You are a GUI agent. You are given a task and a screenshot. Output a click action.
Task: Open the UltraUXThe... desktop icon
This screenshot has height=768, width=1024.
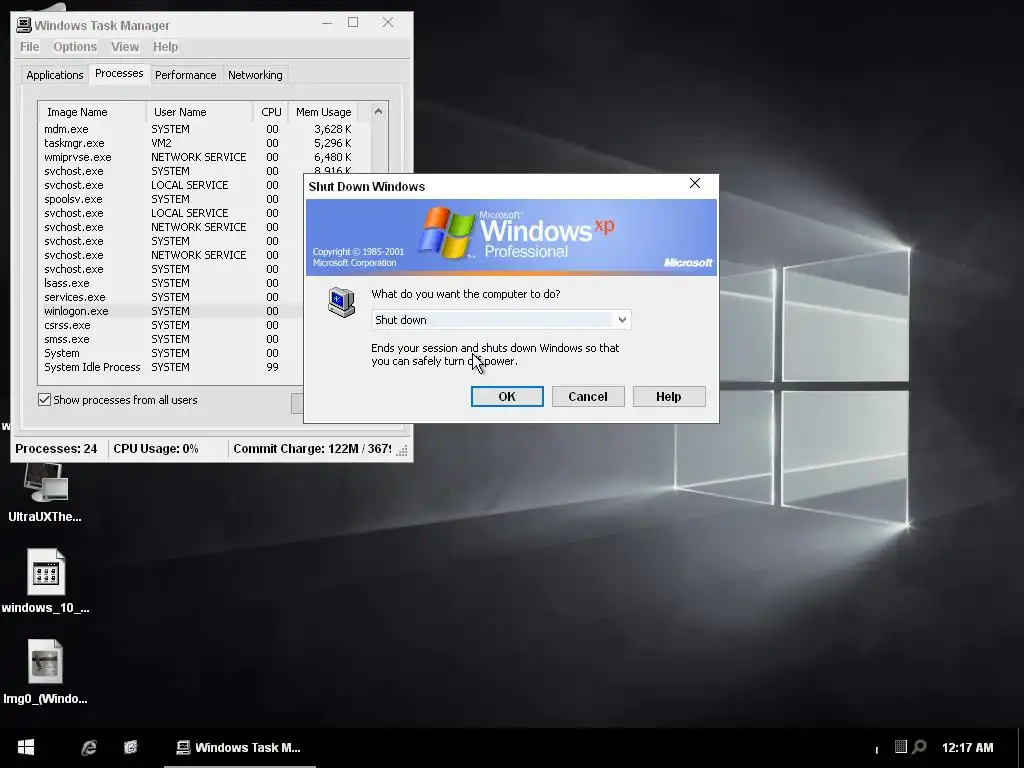[45, 493]
